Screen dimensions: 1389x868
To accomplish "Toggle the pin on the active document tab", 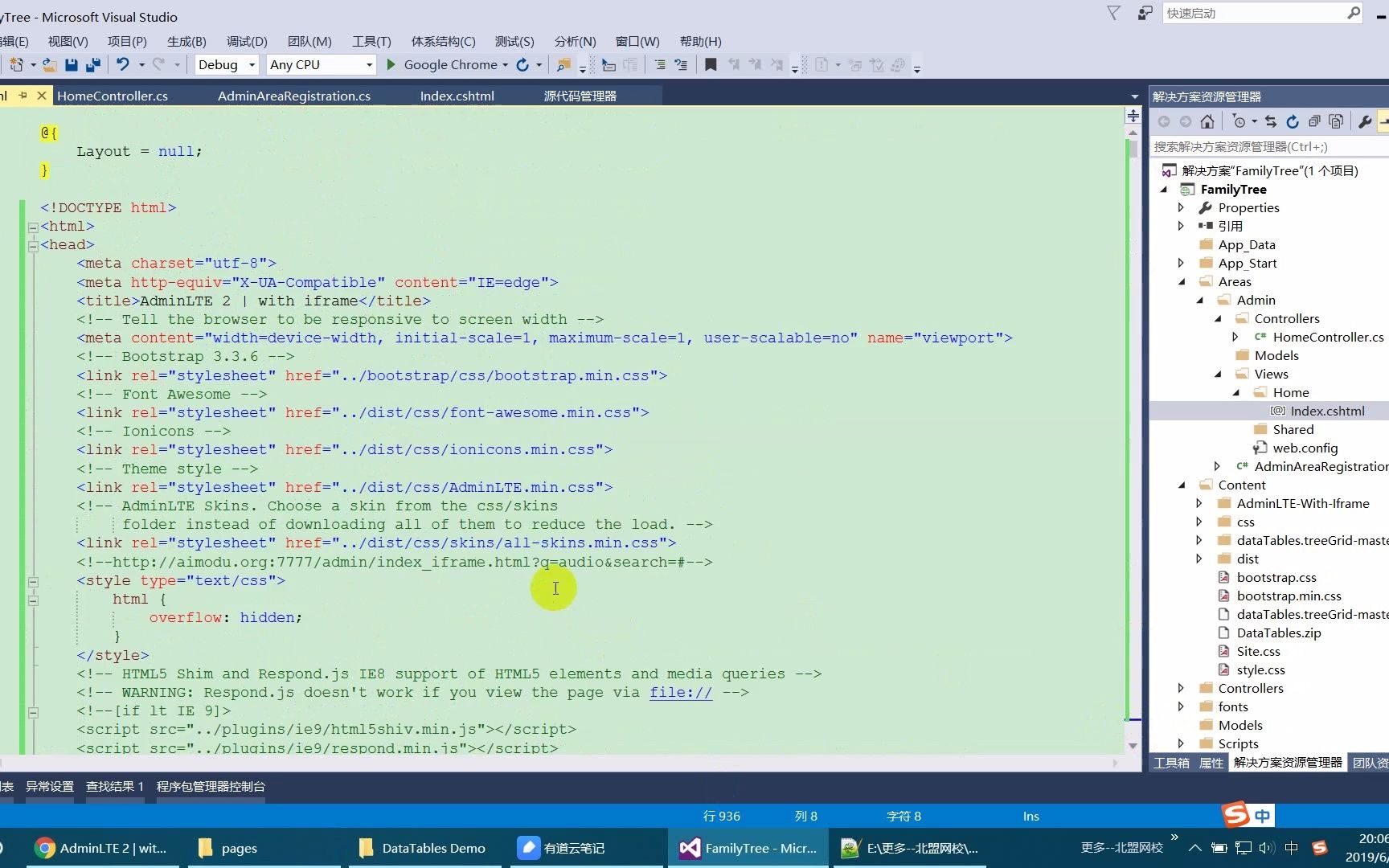I will (23, 96).
